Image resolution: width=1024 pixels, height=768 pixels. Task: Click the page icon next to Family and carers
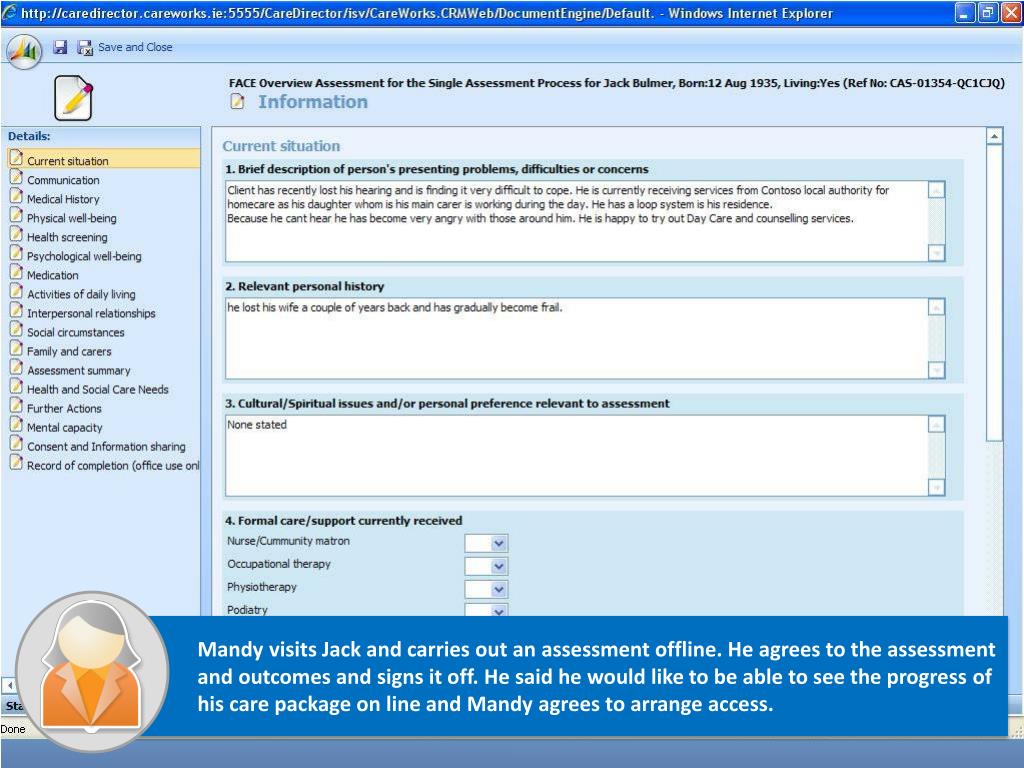pos(16,348)
